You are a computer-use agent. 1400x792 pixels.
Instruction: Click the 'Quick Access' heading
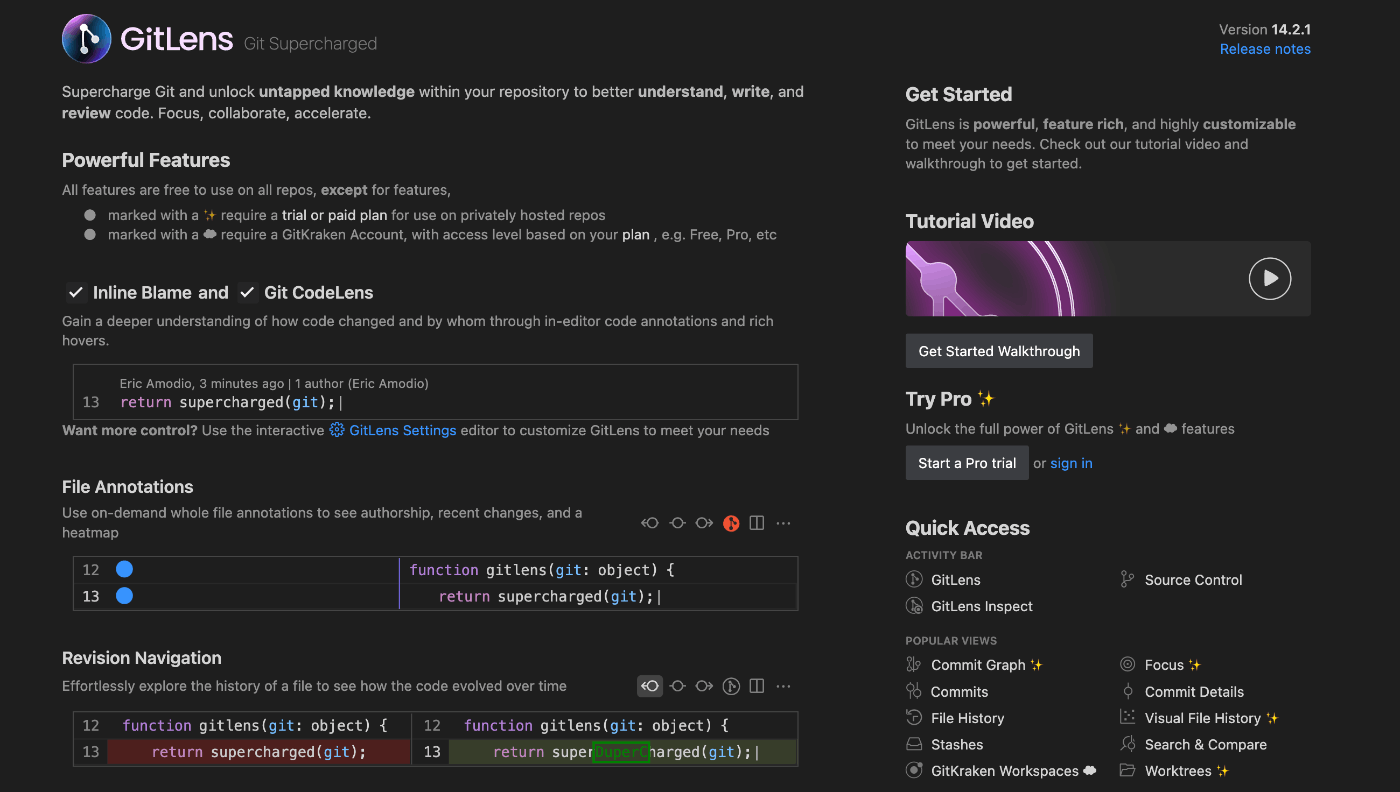point(967,528)
